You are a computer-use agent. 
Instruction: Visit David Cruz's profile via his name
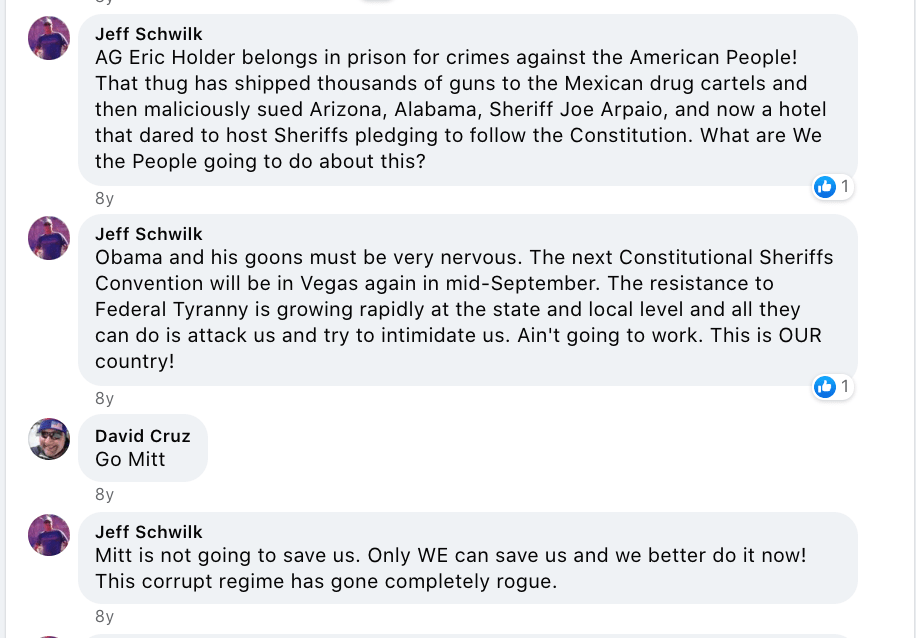tap(142, 436)
